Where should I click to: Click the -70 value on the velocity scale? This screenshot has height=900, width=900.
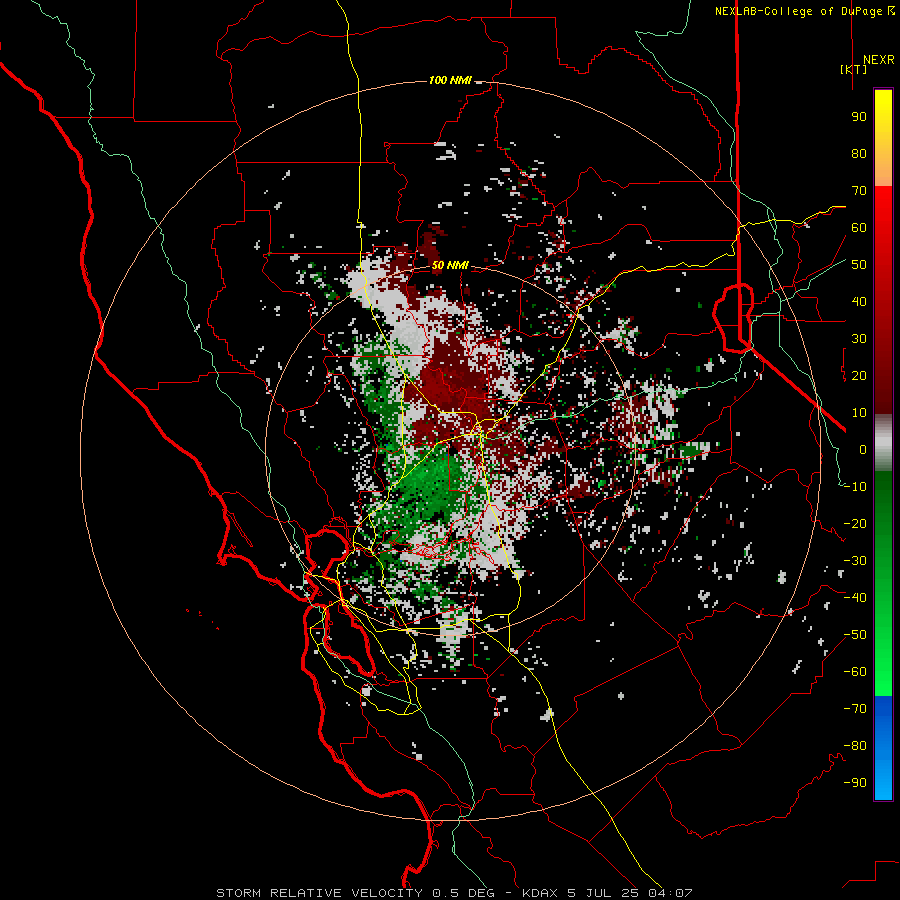pyautogui.click(x=855, y=709)
